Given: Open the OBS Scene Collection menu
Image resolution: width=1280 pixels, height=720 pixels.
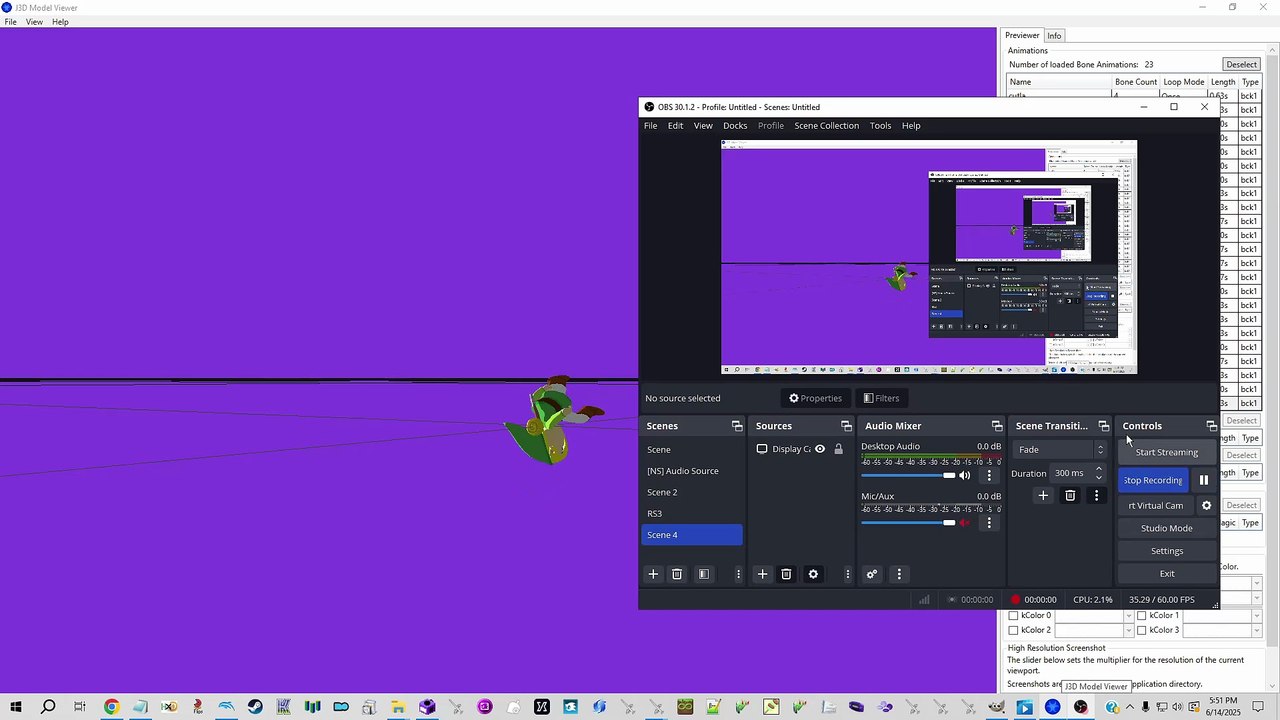Looking at the screenshot, I should click(827, 126).
